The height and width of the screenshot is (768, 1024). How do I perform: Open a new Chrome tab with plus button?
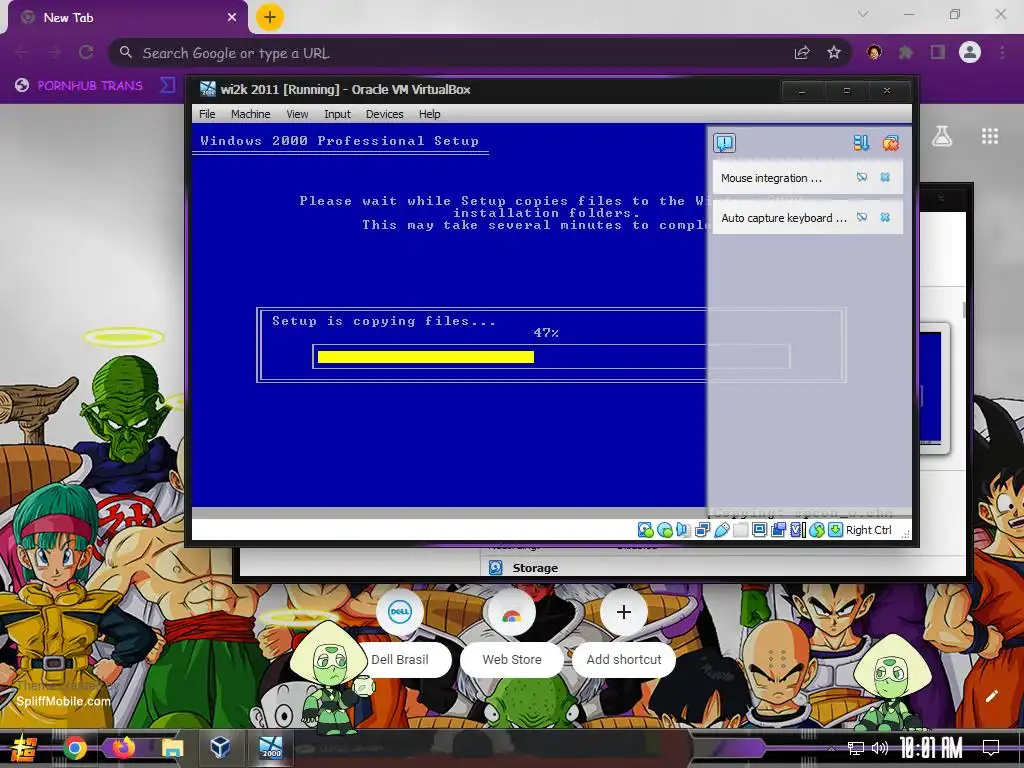pos(270,17)
